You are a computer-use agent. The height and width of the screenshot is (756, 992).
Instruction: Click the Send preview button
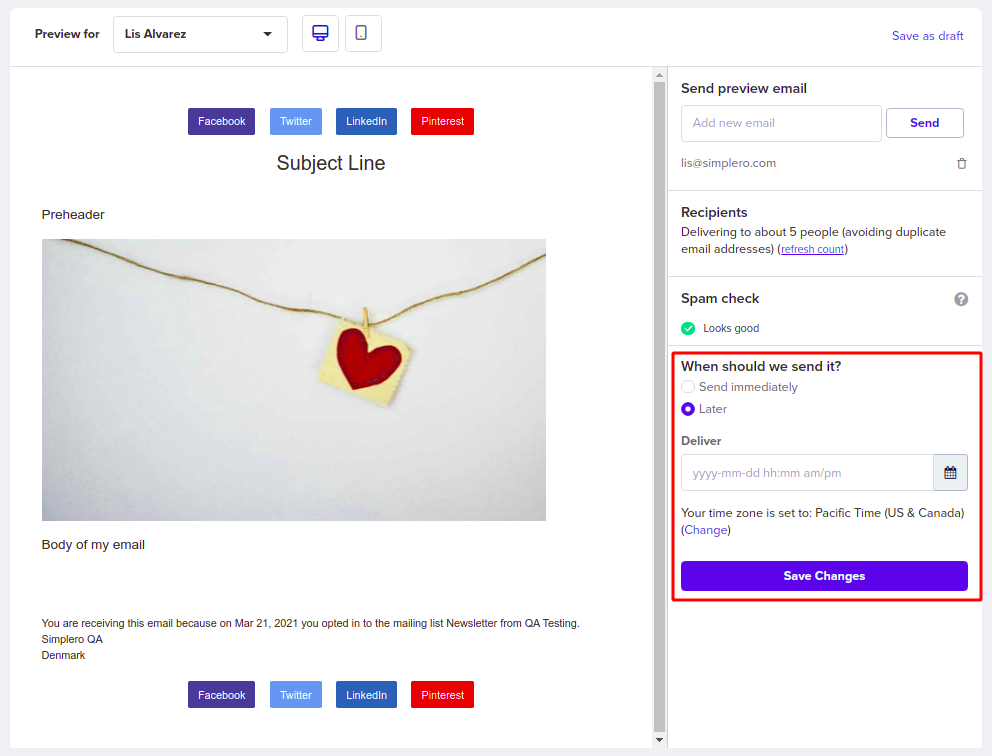click(924, 123)
